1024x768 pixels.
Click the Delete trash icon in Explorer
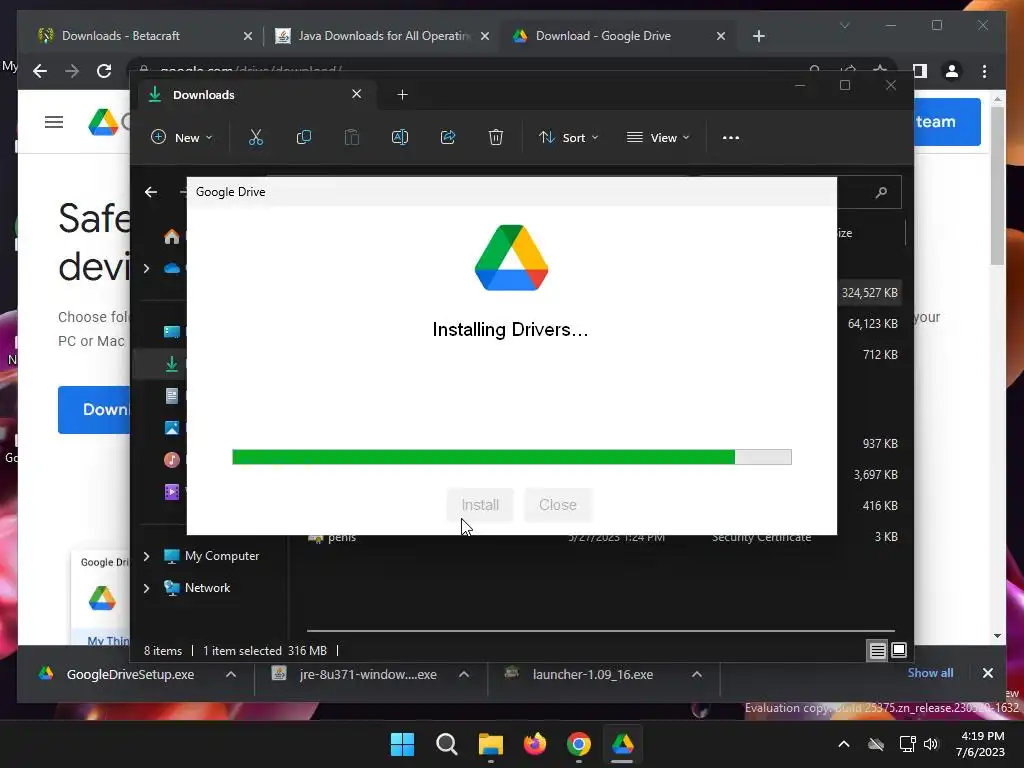click(x=496, y=137)
